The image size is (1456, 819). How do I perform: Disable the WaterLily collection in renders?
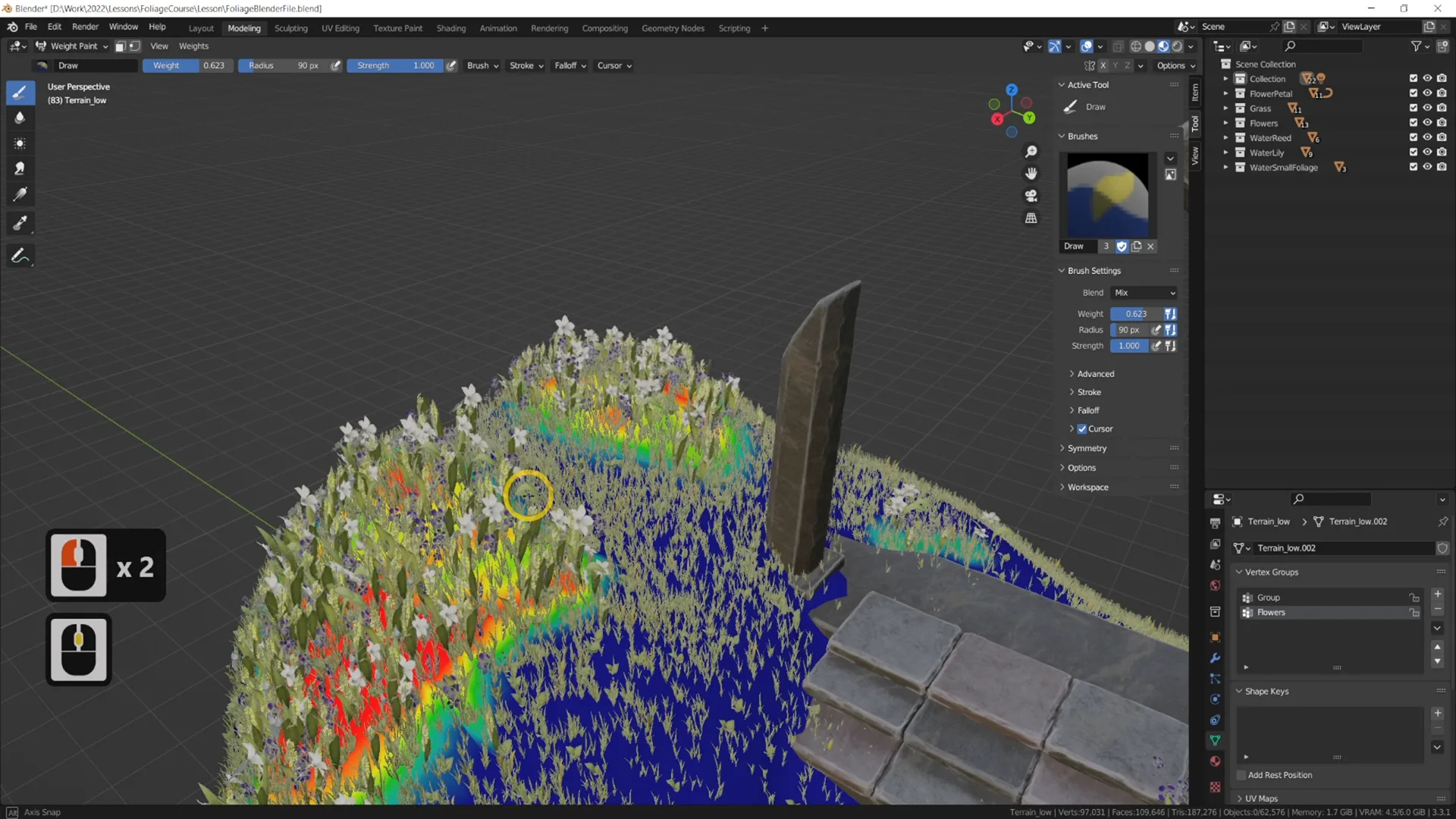click(1442, 152)
